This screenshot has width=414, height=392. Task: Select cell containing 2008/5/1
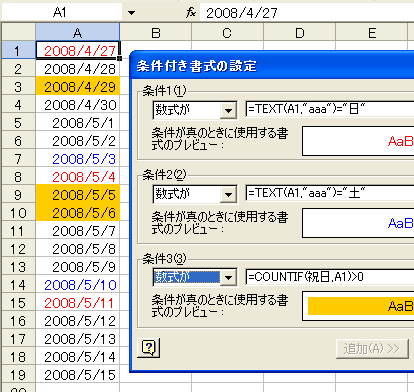(x=77, y=123)
